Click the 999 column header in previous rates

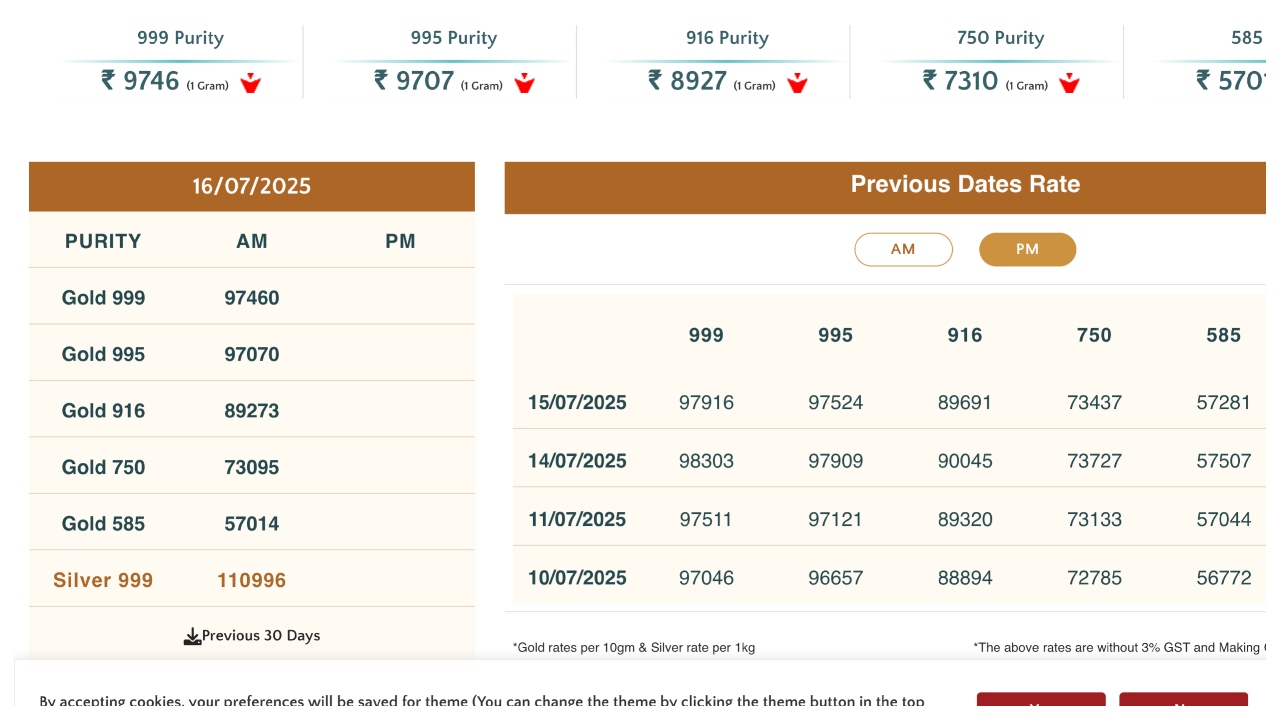706,336
